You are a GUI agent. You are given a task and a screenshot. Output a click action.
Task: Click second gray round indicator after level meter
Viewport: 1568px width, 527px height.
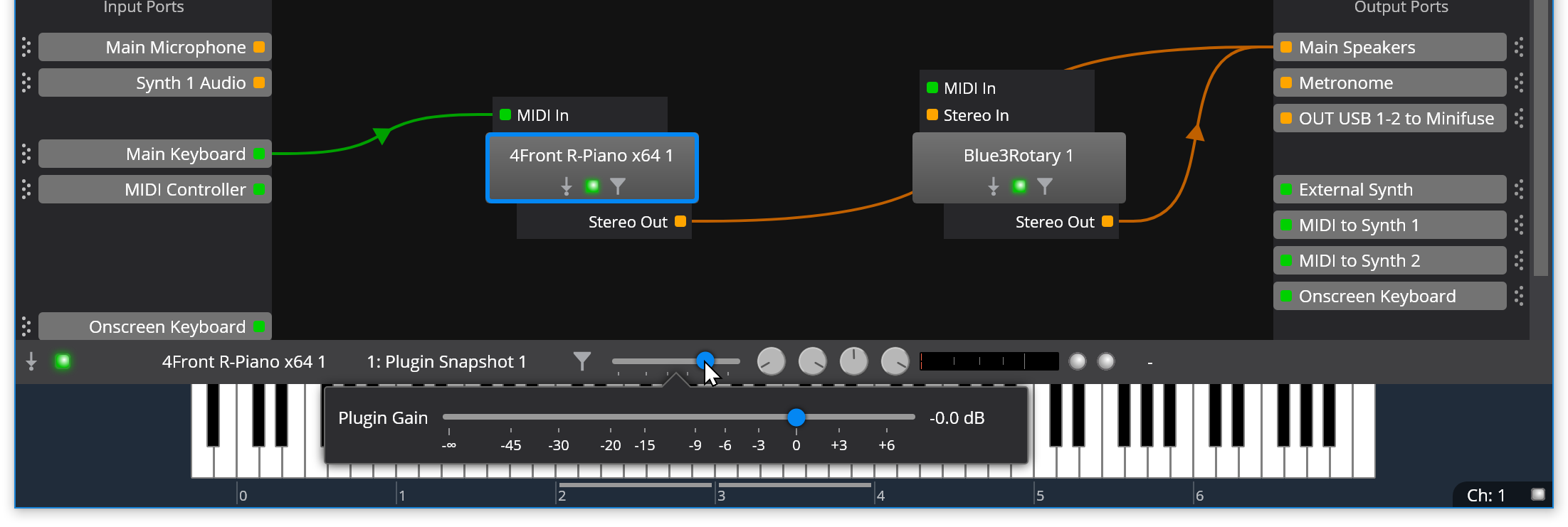click(x=1106, y=361)
